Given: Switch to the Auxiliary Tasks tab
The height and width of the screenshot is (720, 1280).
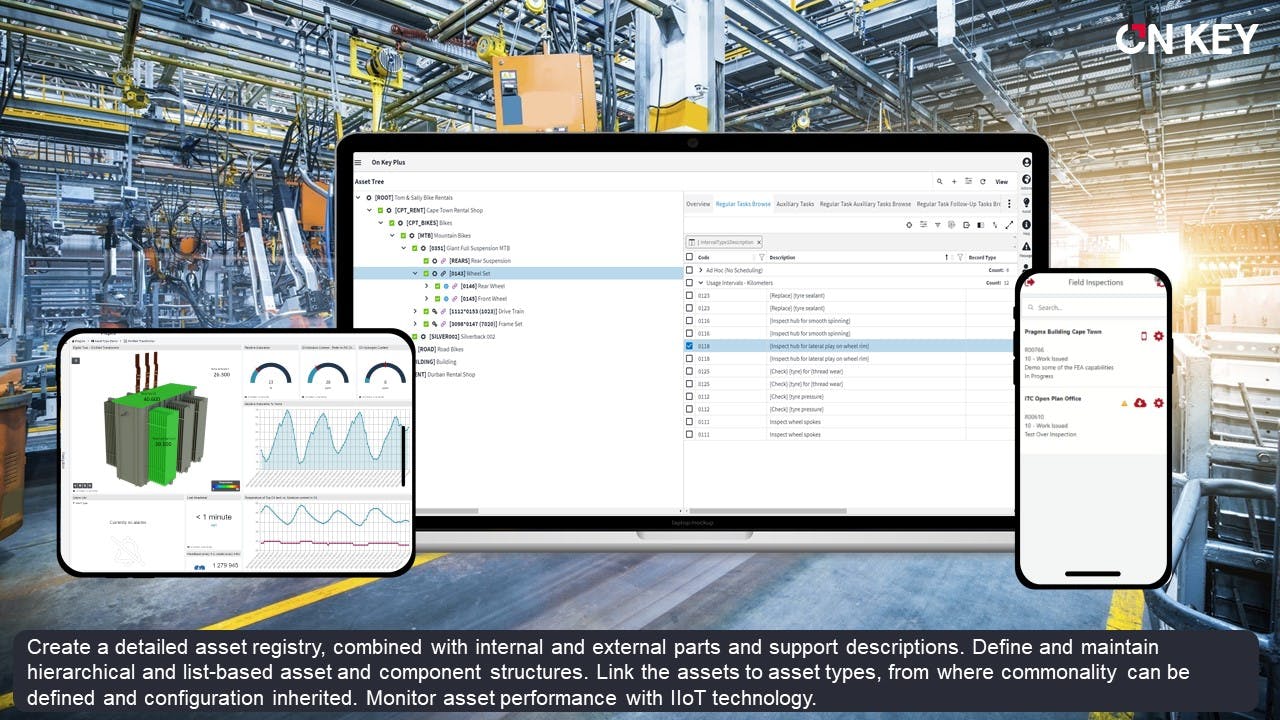Looking at the screenshot, I should (795, 204).
